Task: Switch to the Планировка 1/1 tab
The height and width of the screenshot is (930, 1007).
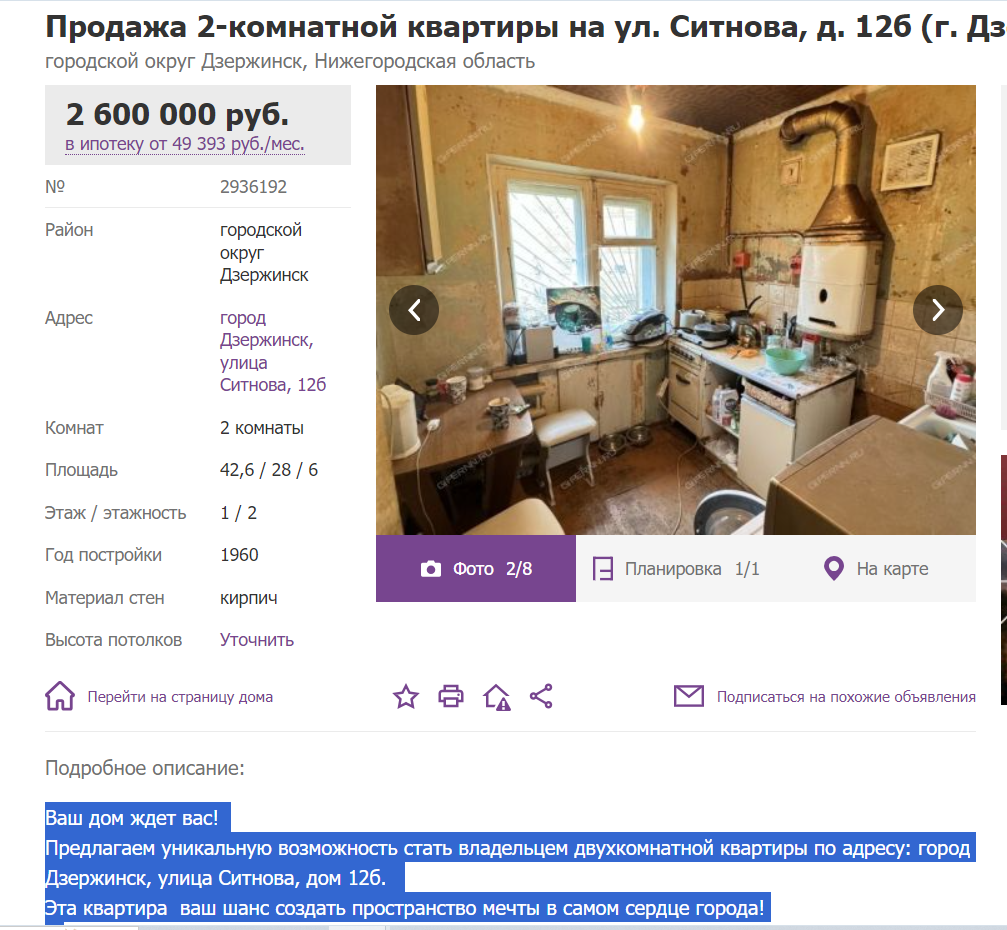Action: click(676, 568)
